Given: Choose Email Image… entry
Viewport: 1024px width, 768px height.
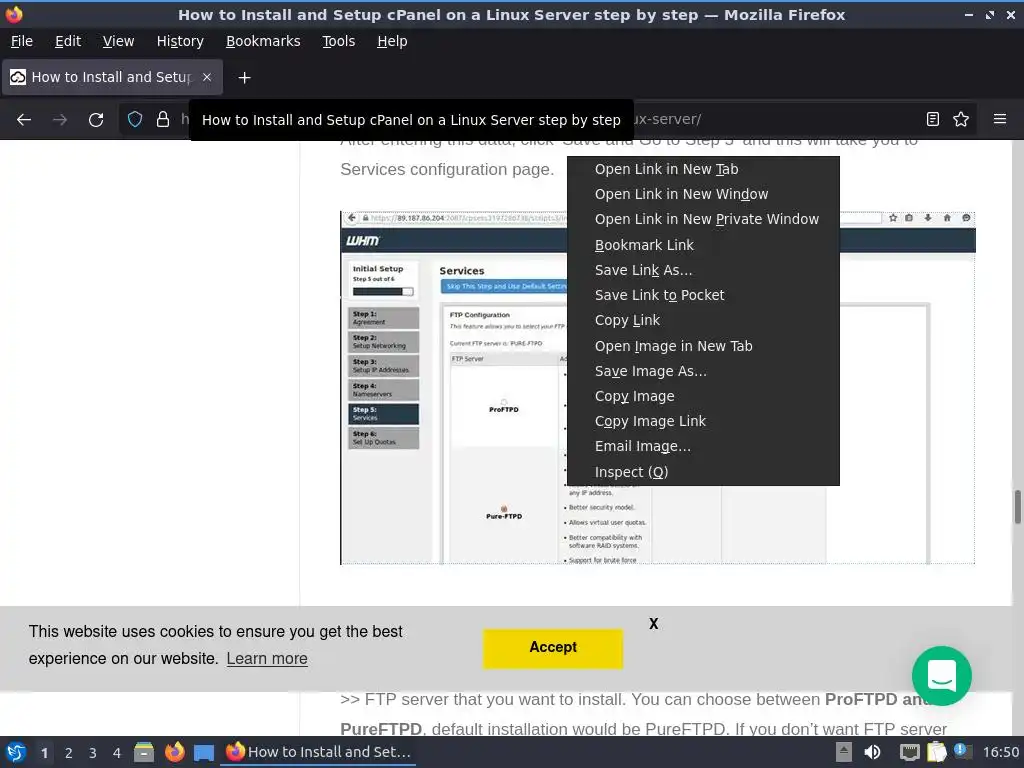Looking at the screenshot, I should [703, 446].
